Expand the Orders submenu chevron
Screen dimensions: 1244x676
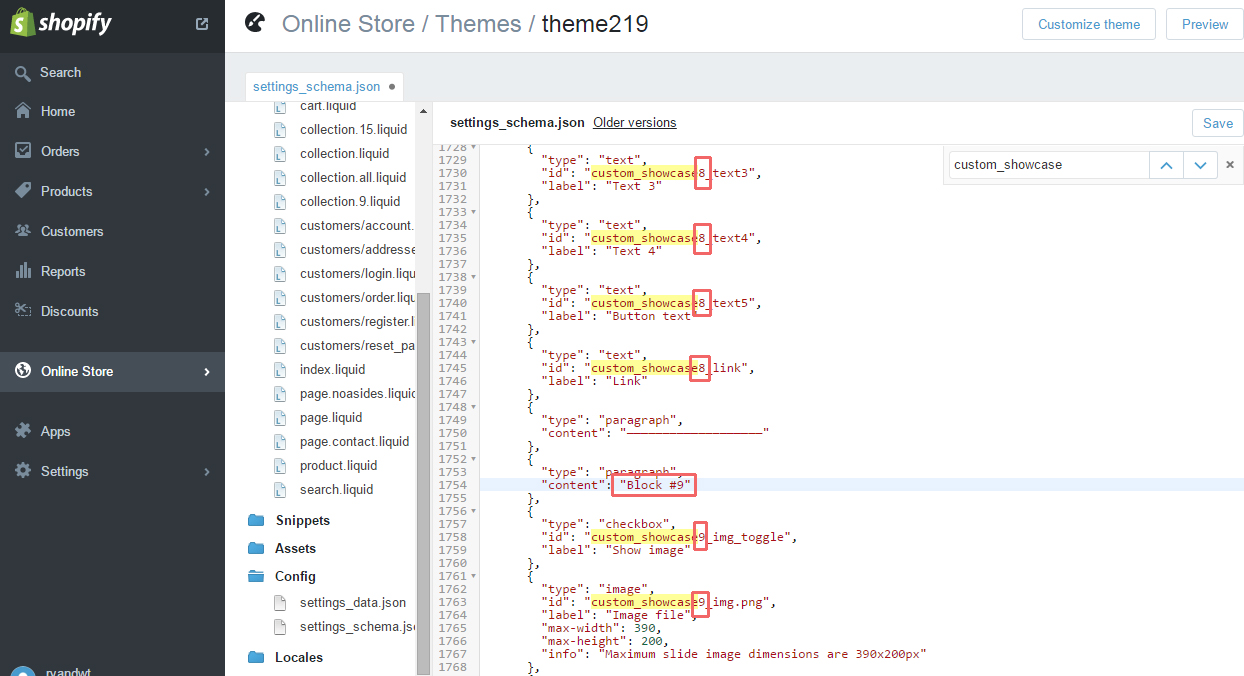pos(207,152)
